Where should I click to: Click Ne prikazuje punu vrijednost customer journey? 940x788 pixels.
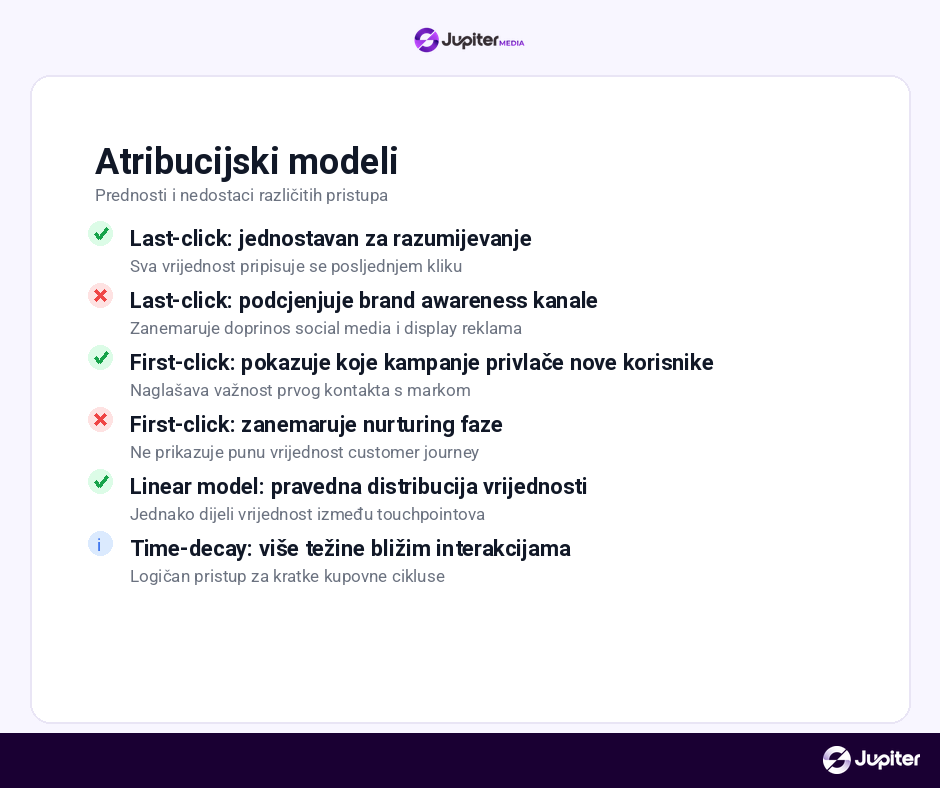coord(305,452)
